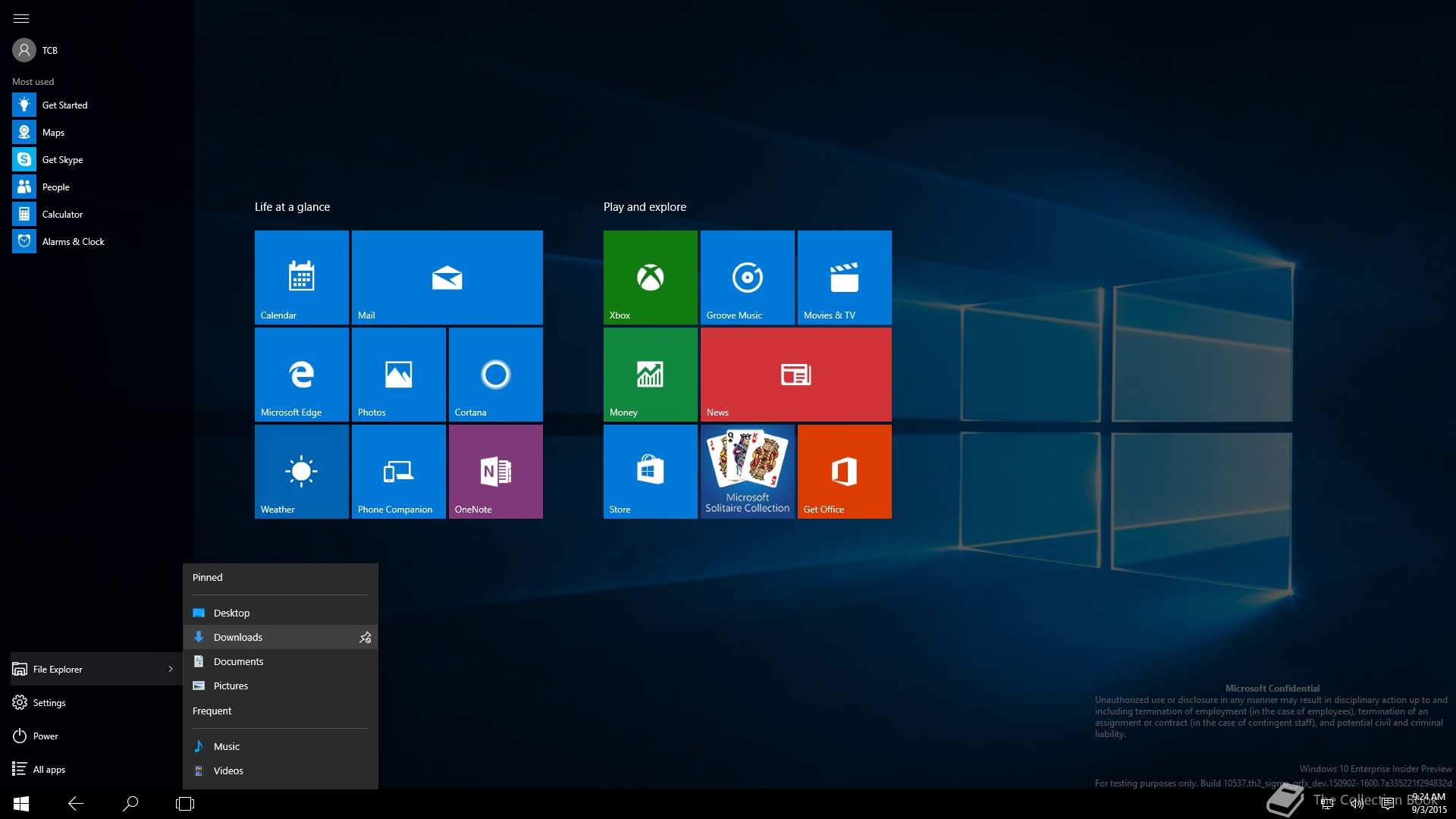
Task: Open the News tile
Action: click(x=796, y=375)
